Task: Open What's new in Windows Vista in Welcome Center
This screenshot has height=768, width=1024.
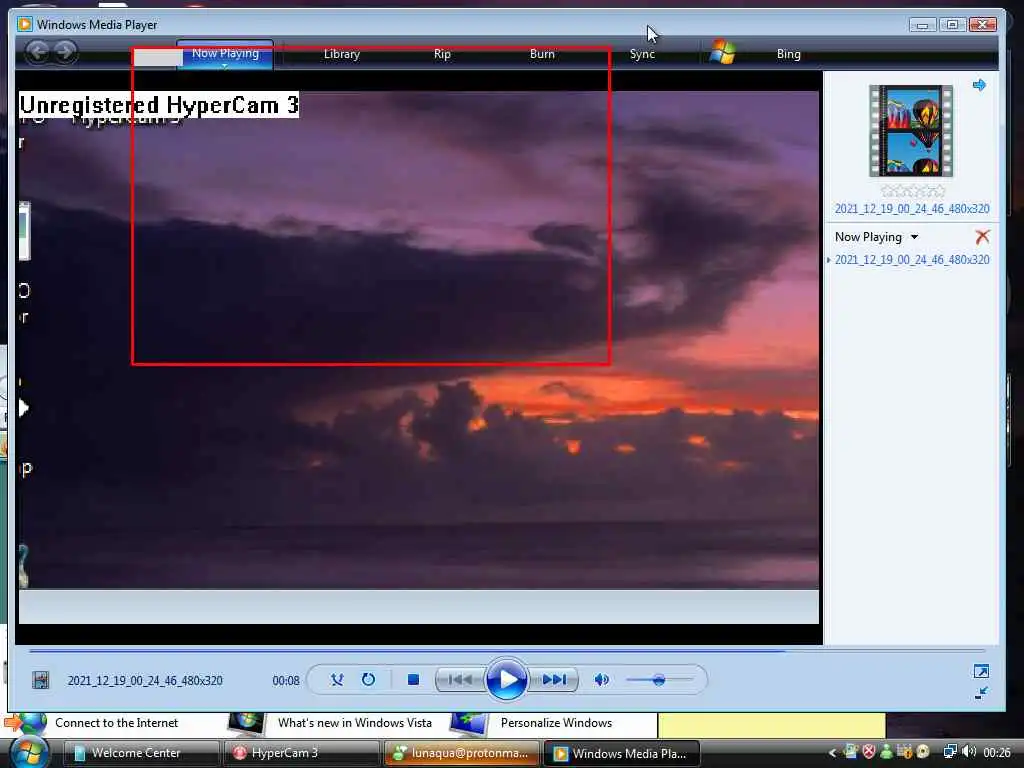Action: tap(355, 723)
